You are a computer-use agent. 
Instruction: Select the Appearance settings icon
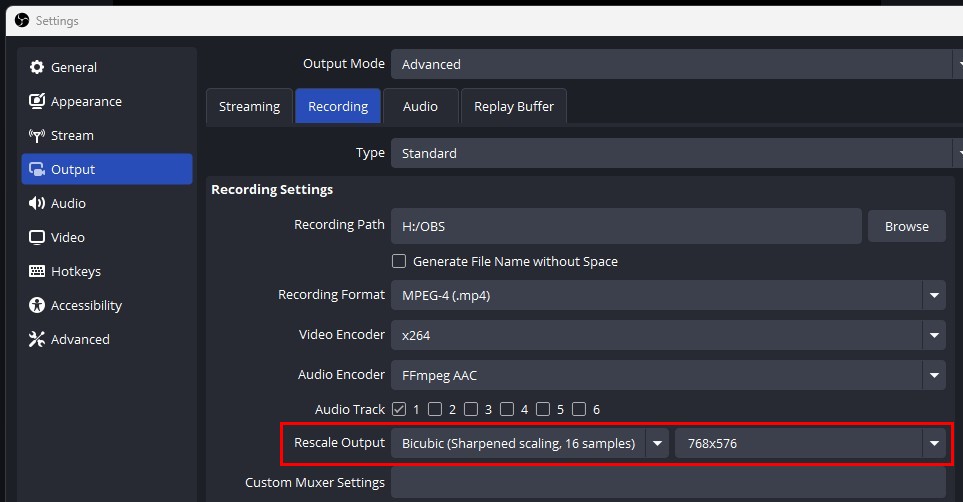37,101
